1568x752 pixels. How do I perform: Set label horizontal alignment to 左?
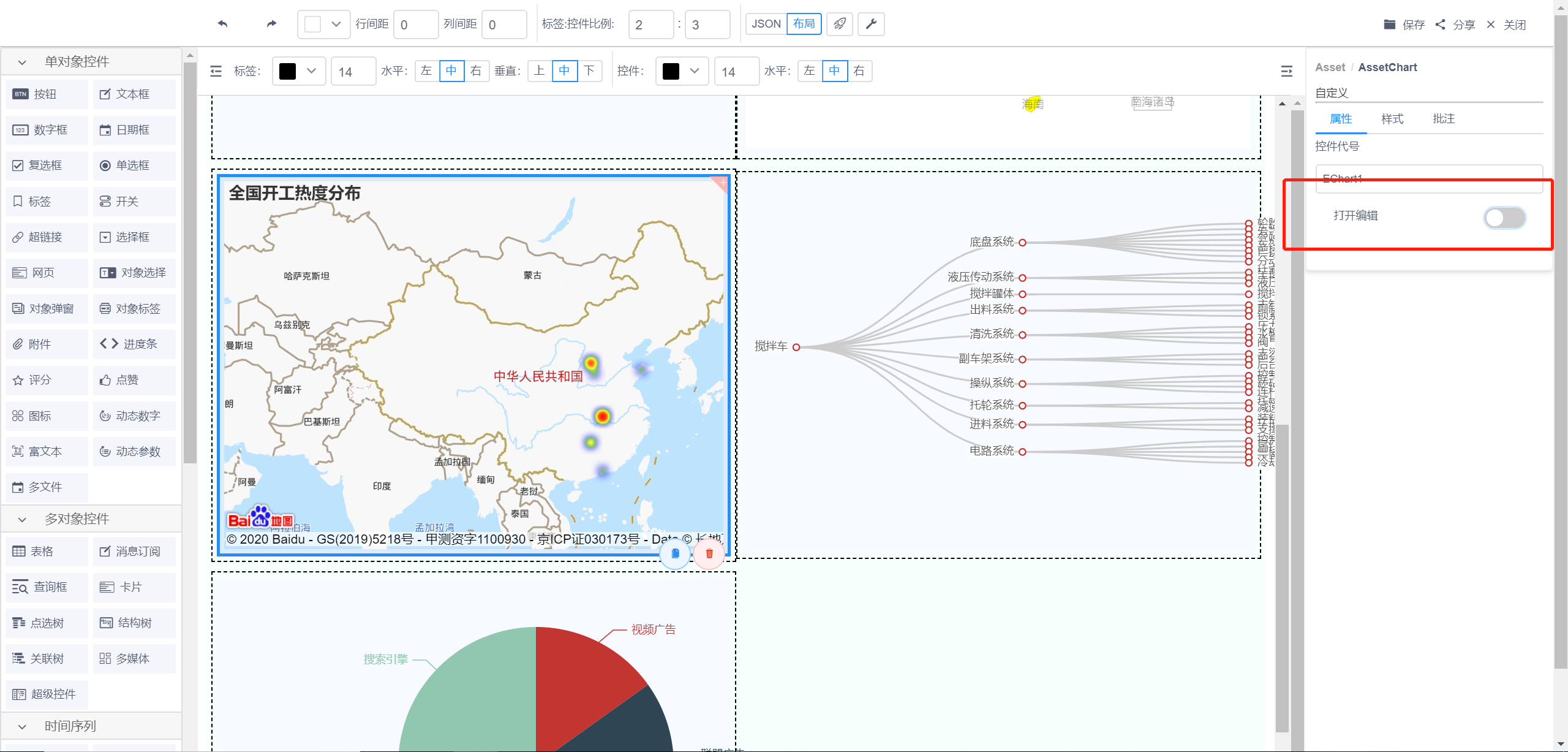(x=426, y=71)
